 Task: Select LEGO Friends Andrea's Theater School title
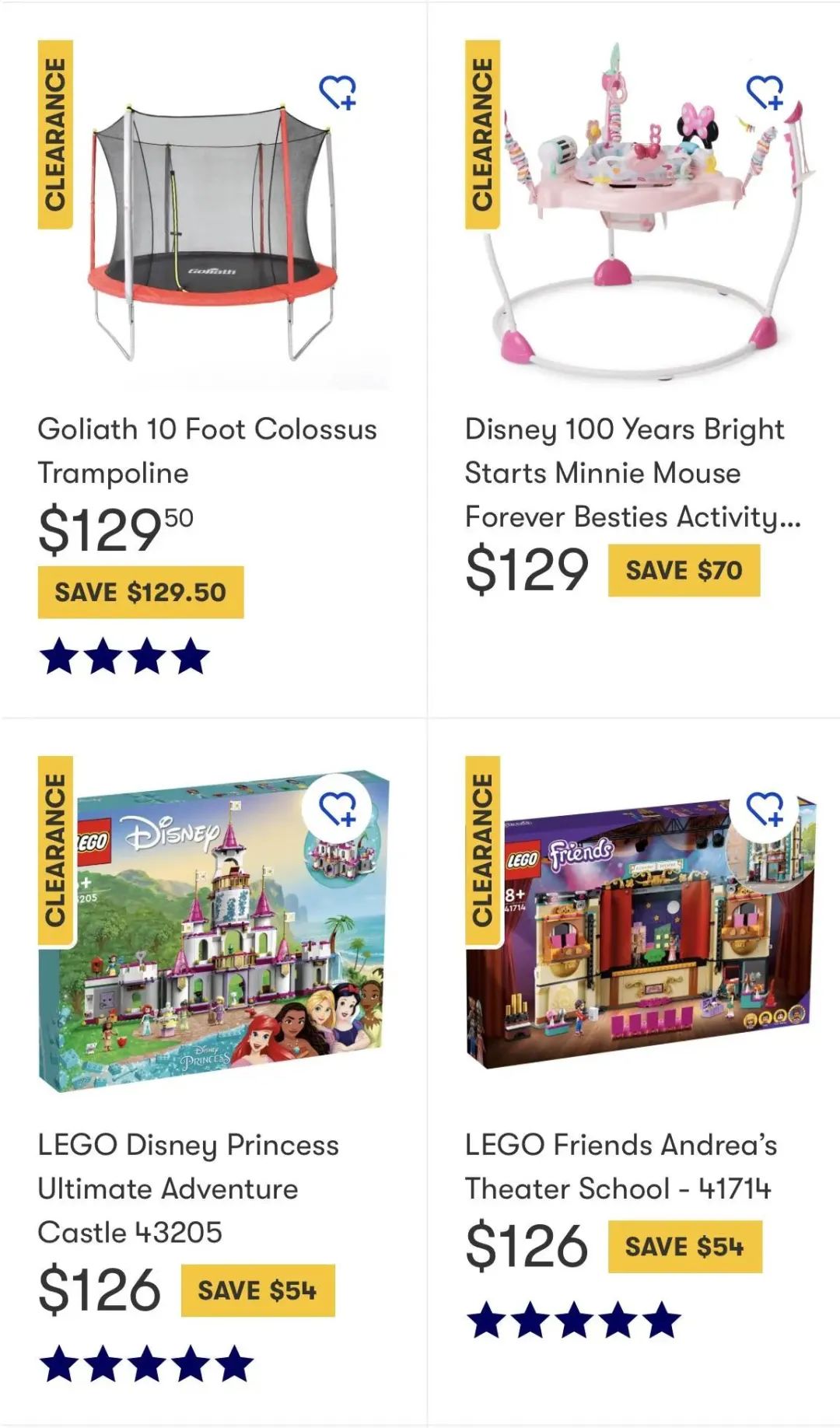tap(621, 1167)
